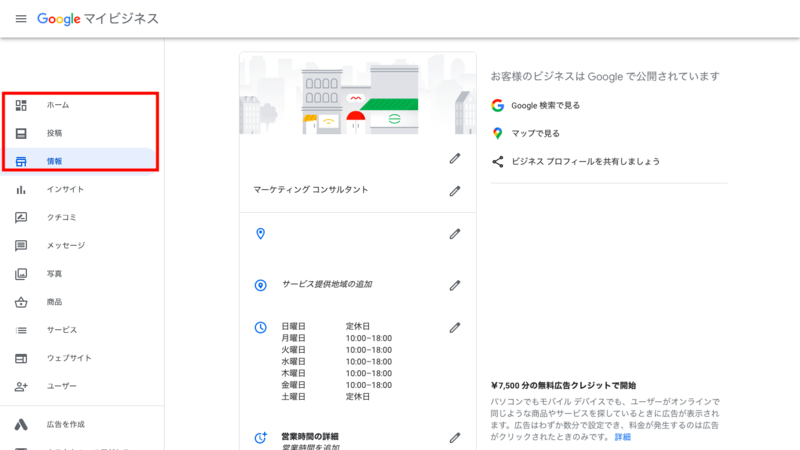This screenshot has width=800, height=450.
Task: Edit the マーケティング コンサルタント category pencil
Action: 455,191
